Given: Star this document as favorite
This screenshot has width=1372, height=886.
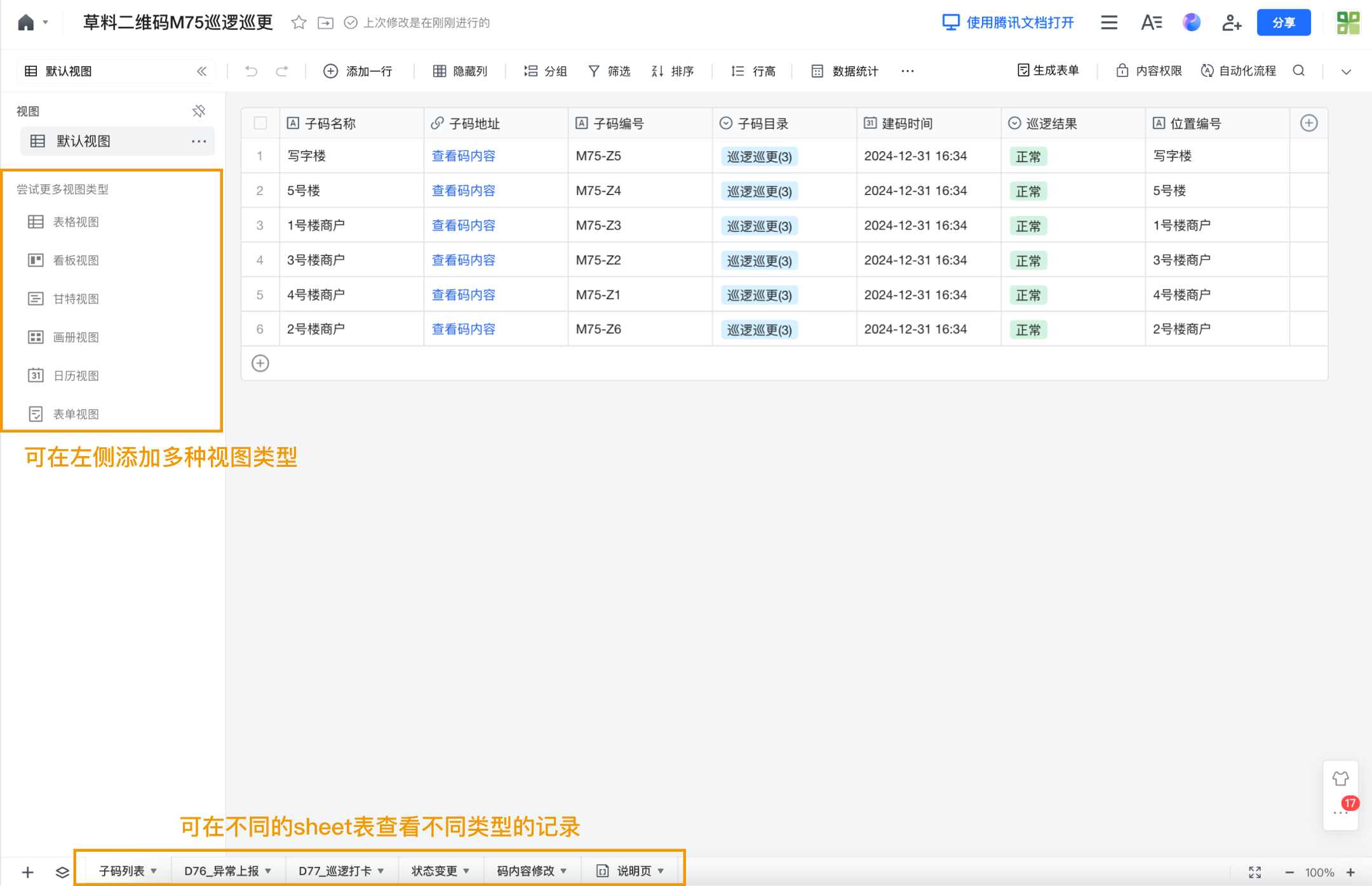Looking at the screenshot, I should pos(299,23).
